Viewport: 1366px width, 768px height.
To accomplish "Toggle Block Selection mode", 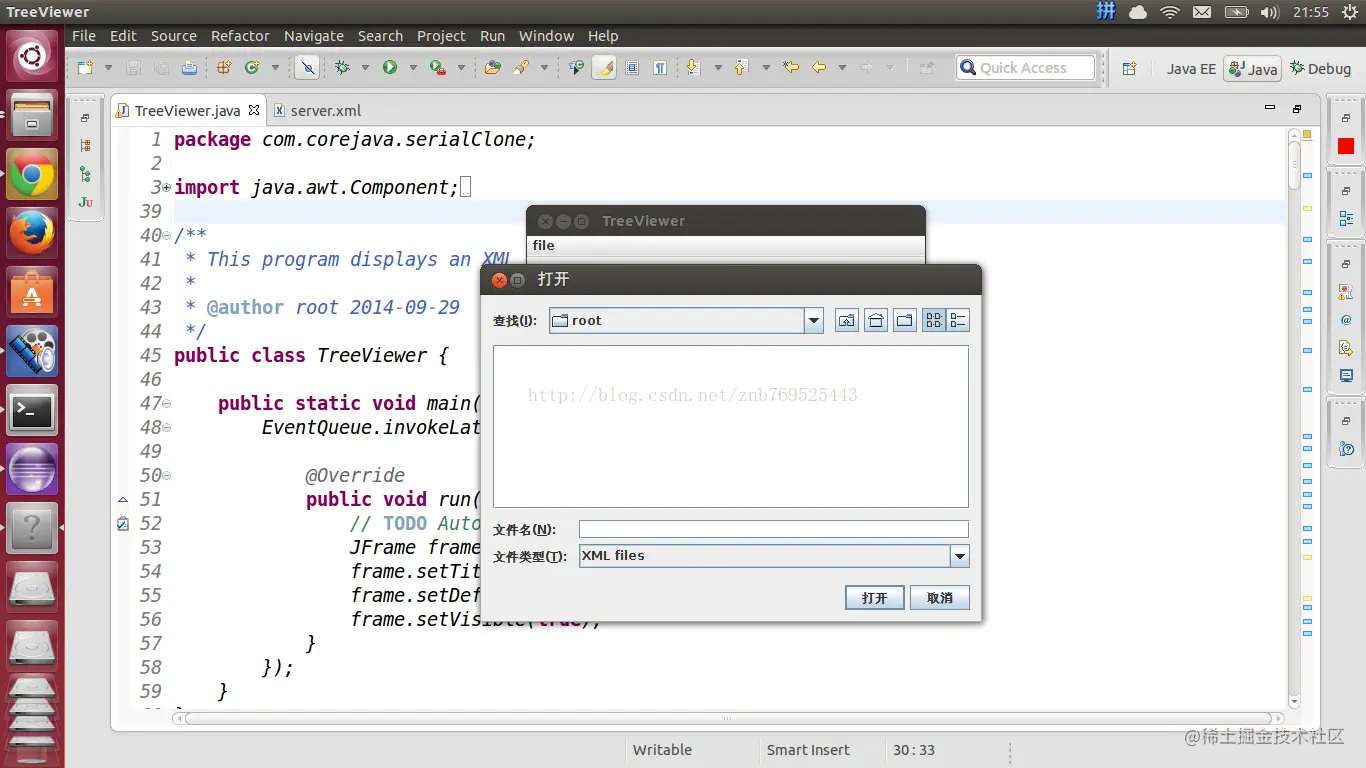I will tap(632, 68).
